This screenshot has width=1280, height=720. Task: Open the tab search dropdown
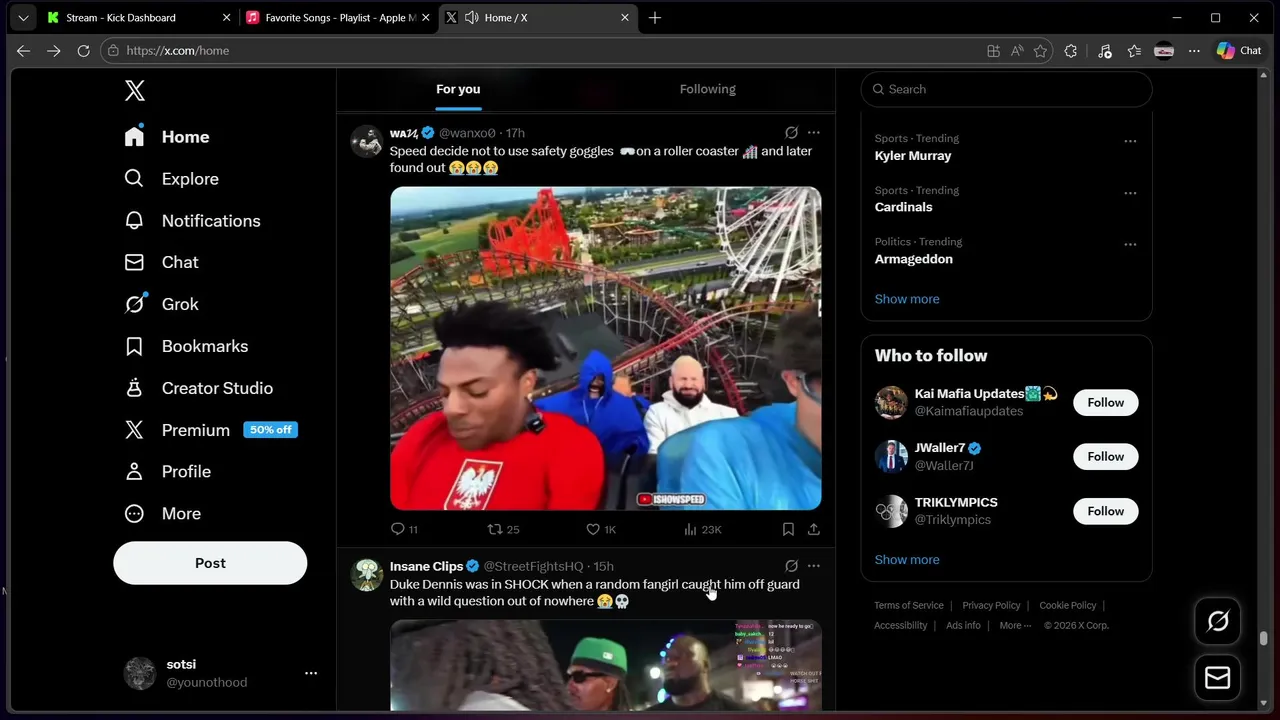23,18
